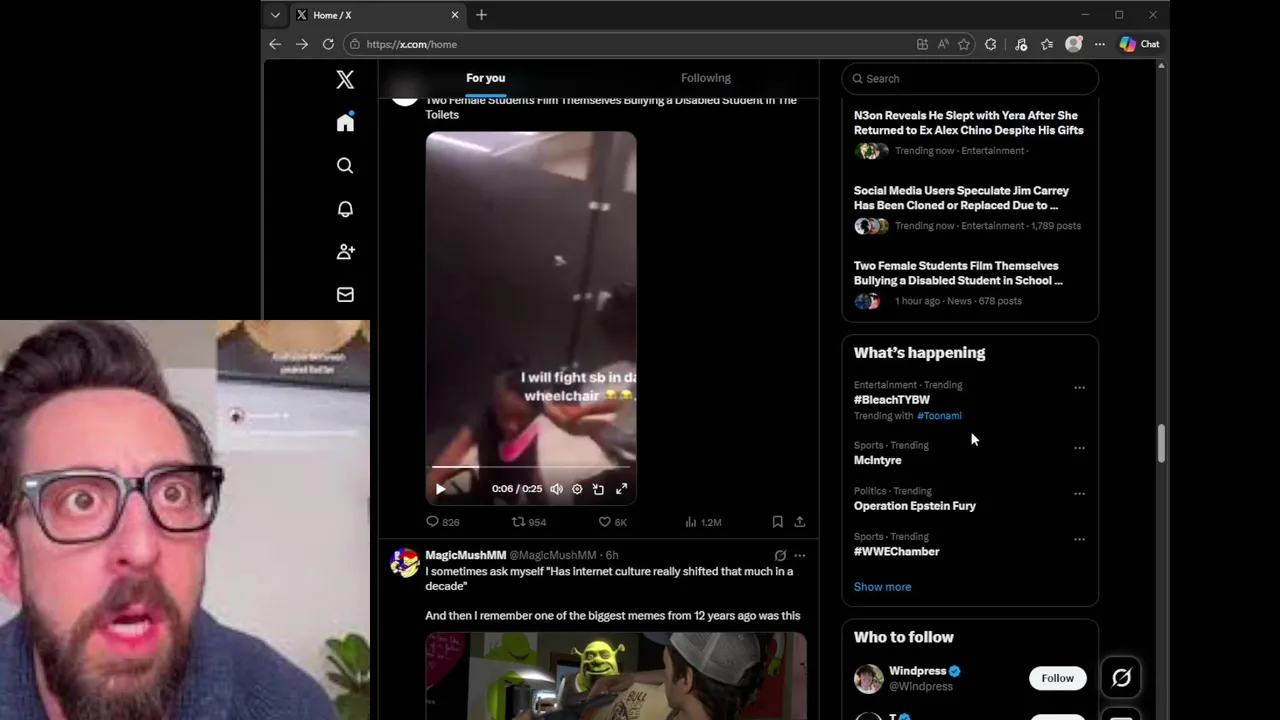Open Operation Epstein Fury trend
The image size is (1280, 720).
pyautogui.click(x=915, y=506)
